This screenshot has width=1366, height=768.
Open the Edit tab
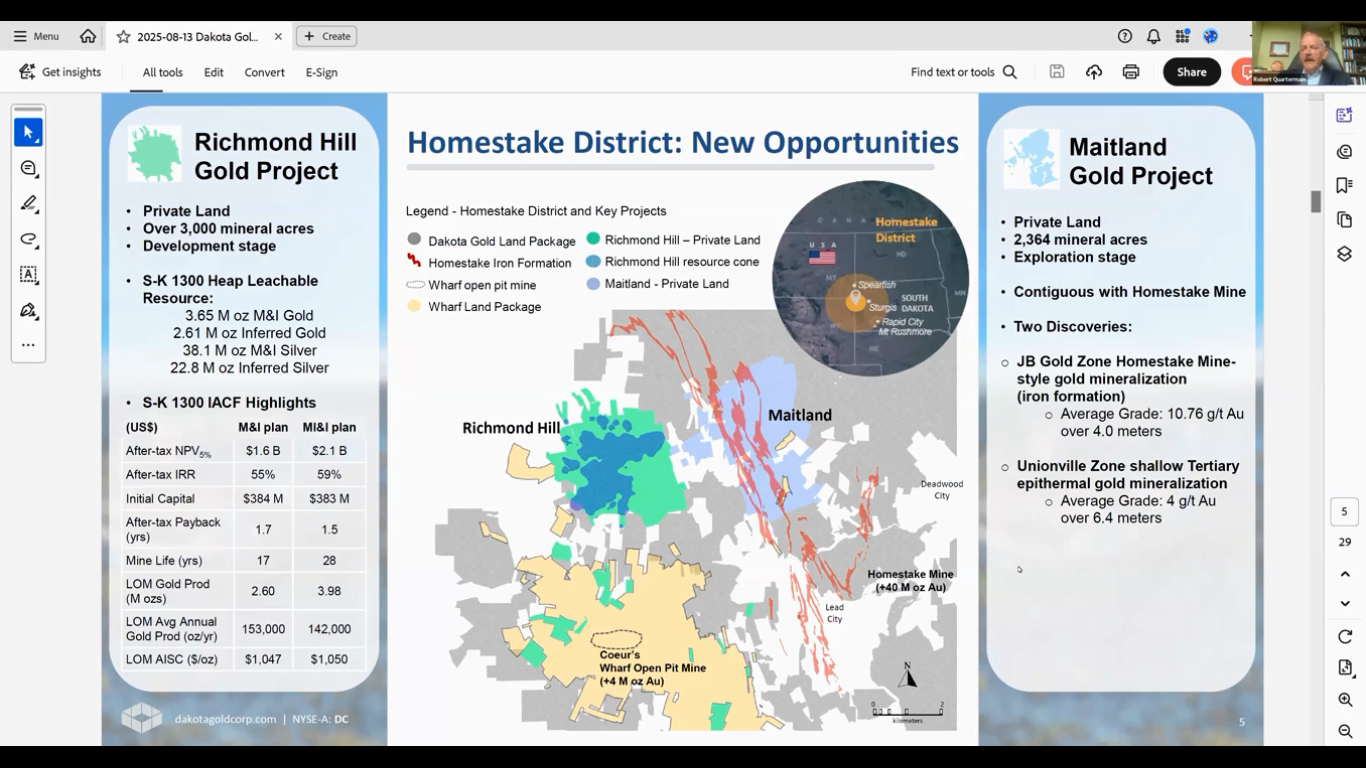pyautogui.click(x=214, y=72)
